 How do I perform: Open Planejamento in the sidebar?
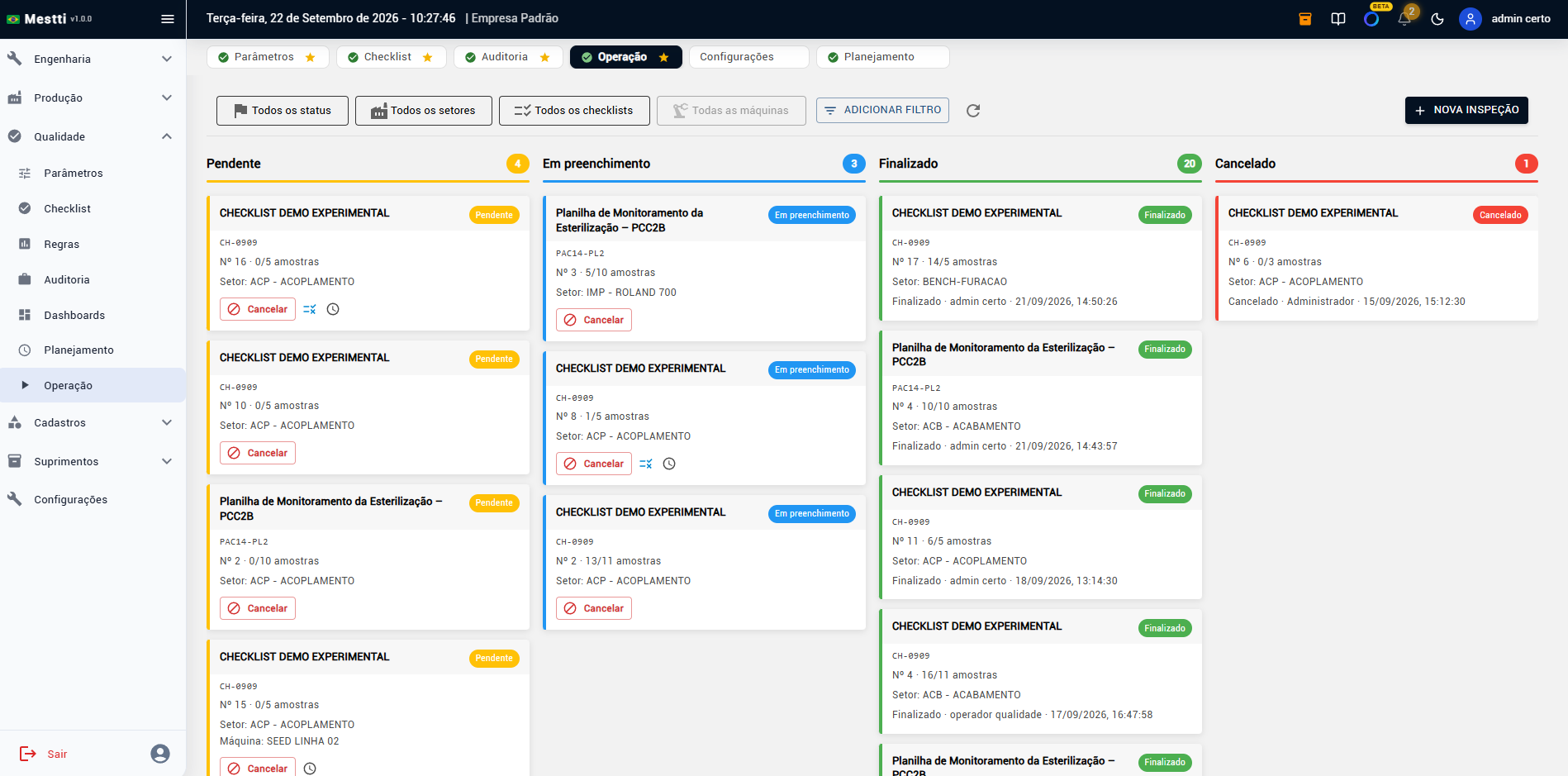[x=93, y=350]
